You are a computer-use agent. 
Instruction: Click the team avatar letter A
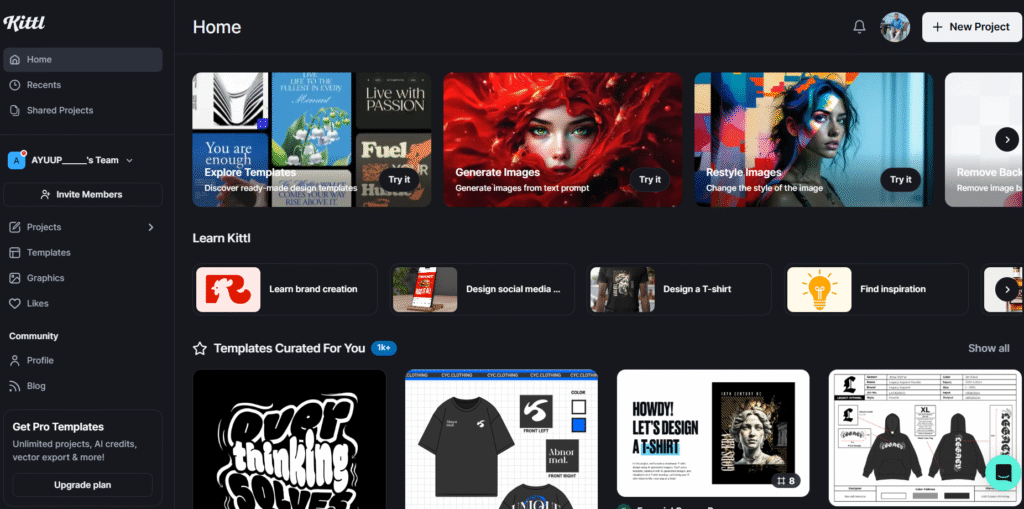pyautogui.click(x=16, y=160)
